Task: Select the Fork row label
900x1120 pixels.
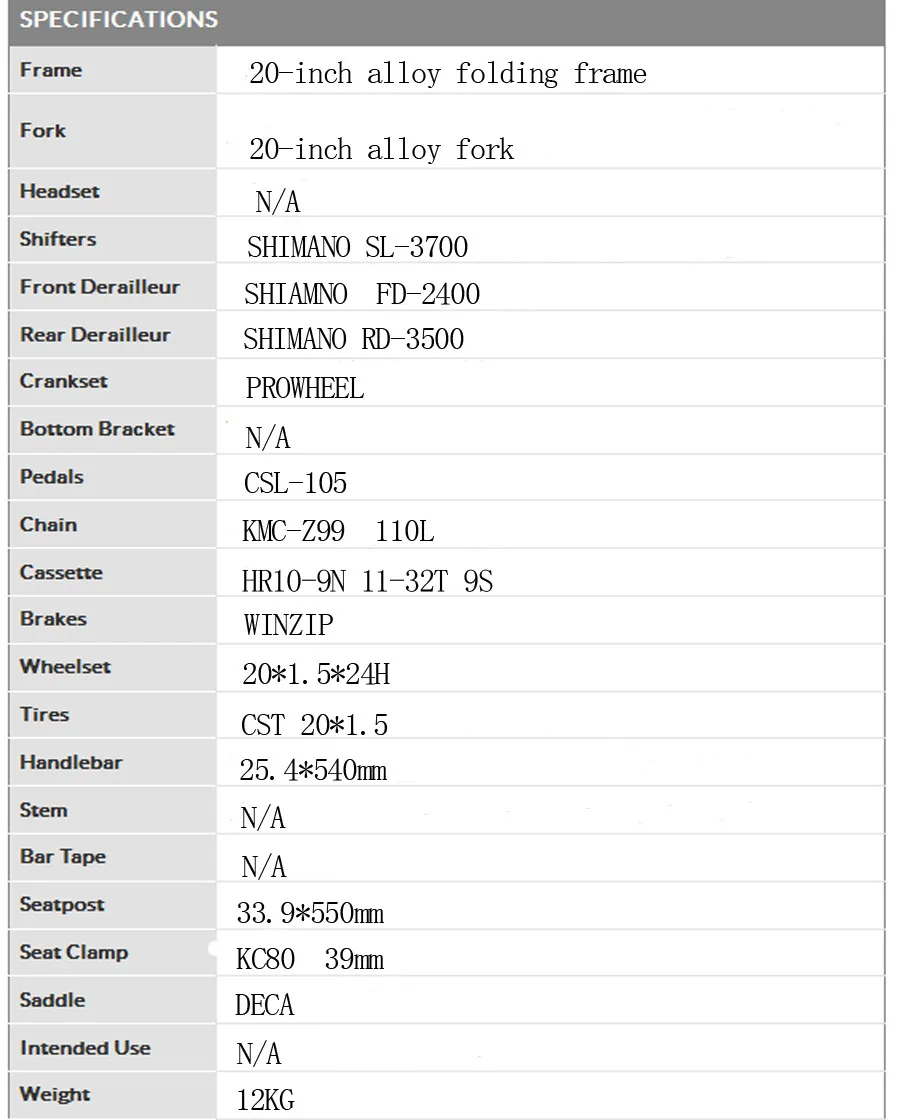Action: pyautogui.click(x=43, y=131)
